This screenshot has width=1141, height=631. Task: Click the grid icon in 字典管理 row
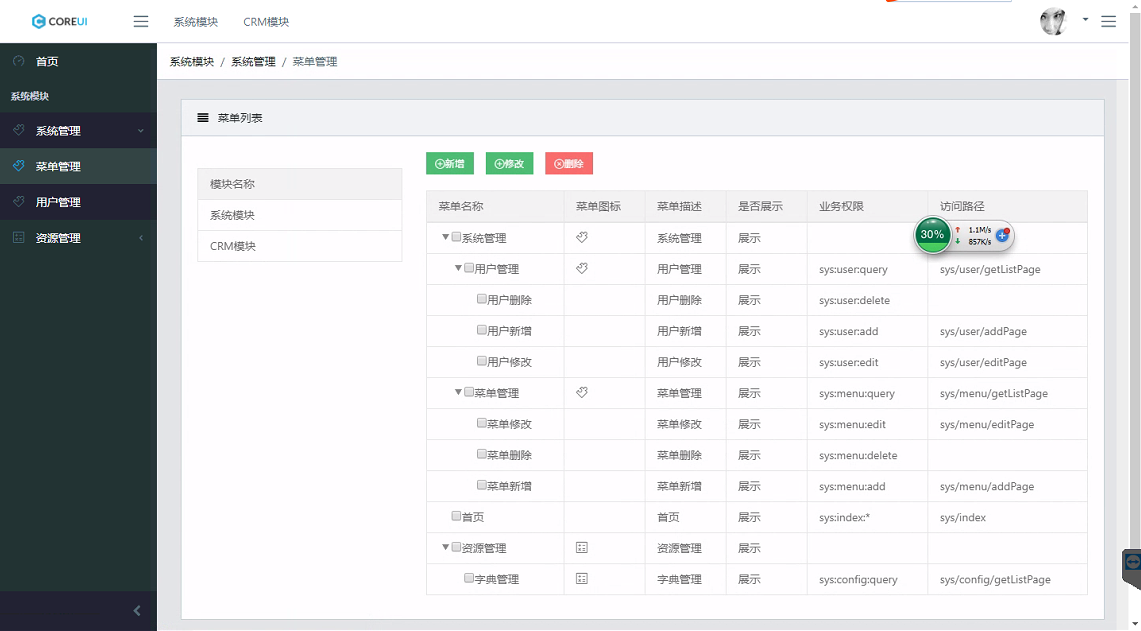point(582,579)
